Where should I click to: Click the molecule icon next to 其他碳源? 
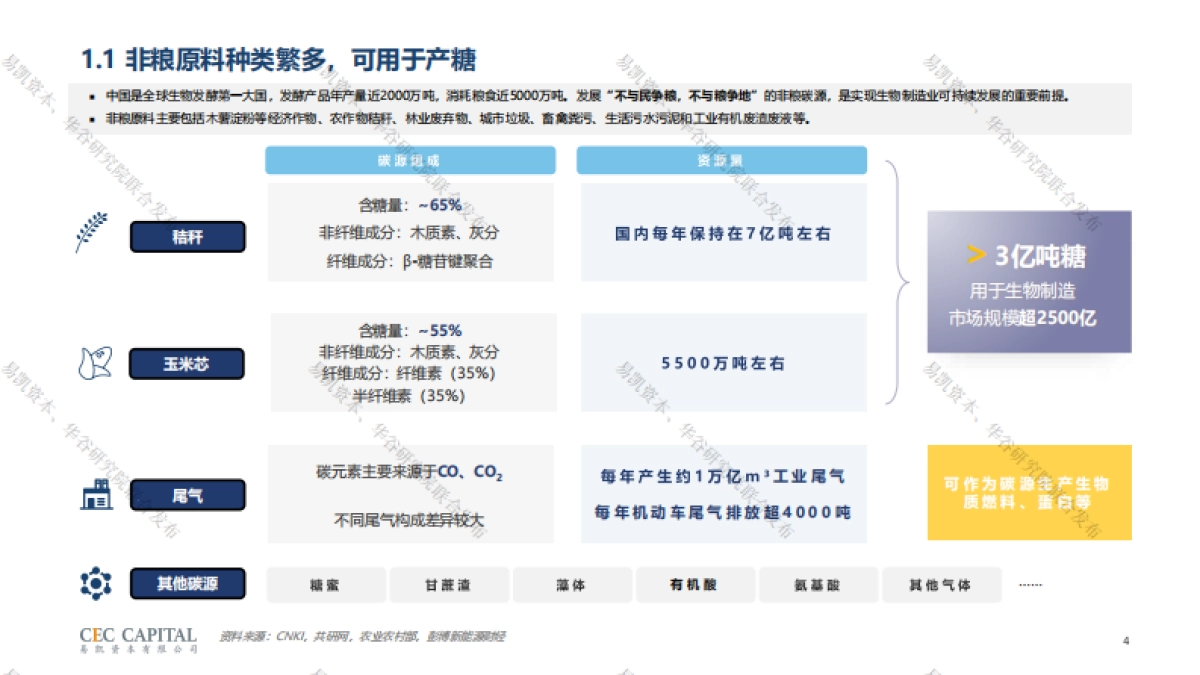pyautogui.click(x=95, y=583)
